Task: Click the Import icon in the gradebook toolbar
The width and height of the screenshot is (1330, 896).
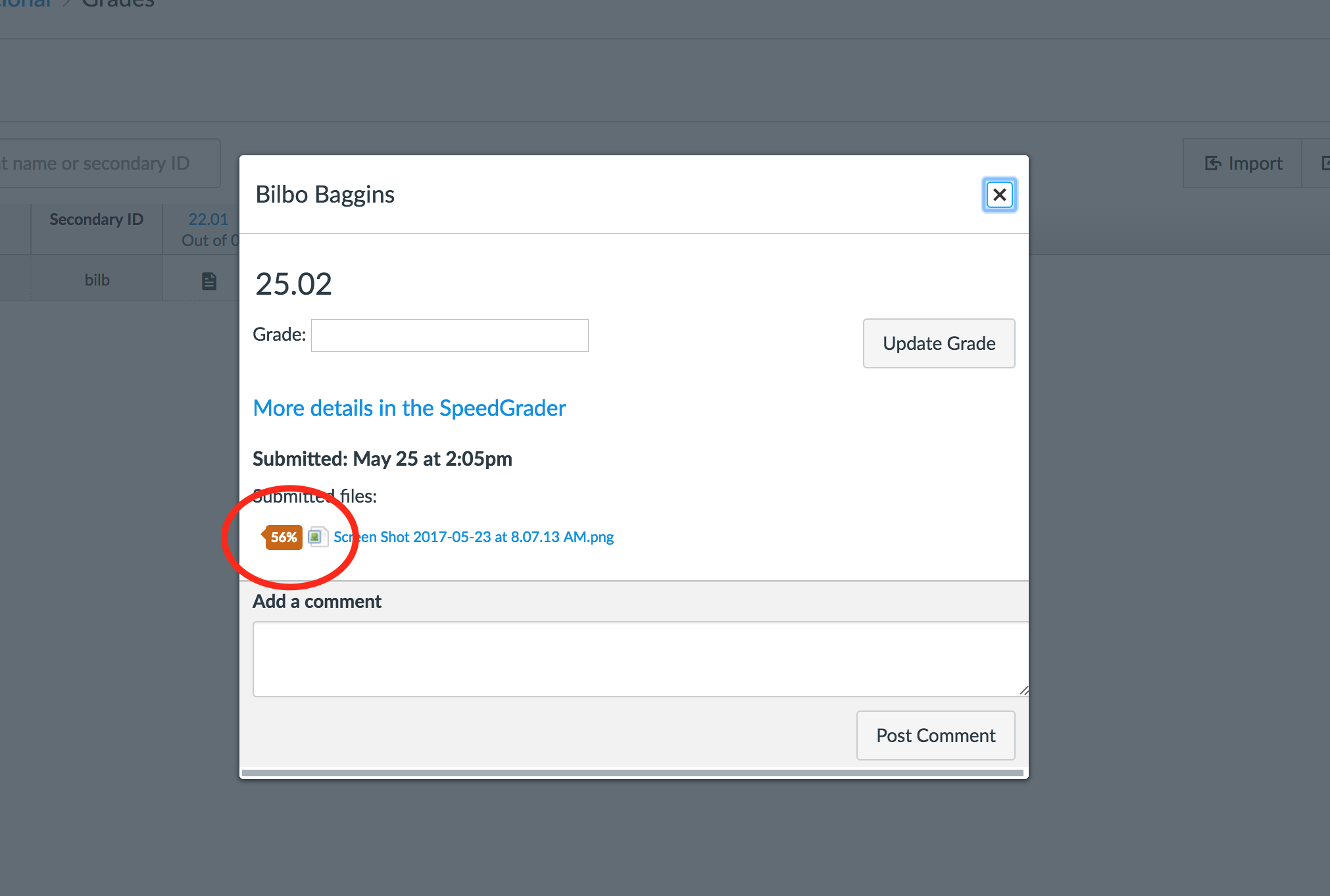Action: click(1212, 163)
